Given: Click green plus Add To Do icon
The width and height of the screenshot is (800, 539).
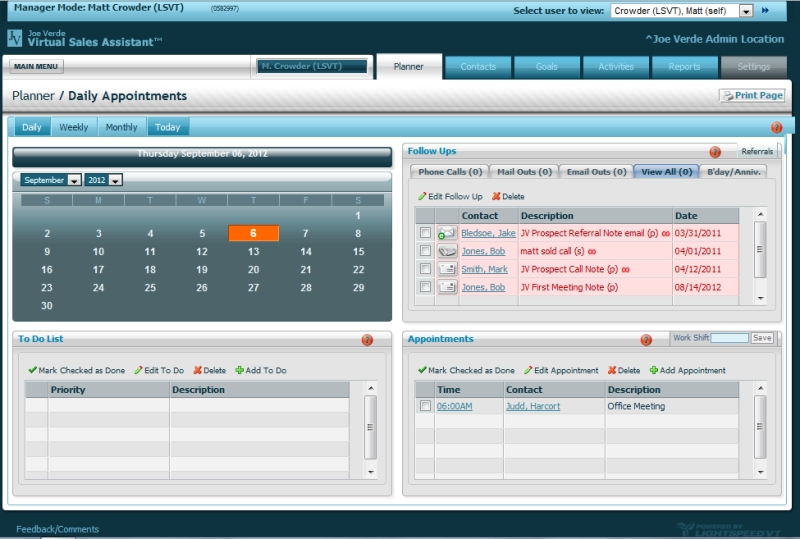Looking at the screenshot, I should (x=240, y=371).
